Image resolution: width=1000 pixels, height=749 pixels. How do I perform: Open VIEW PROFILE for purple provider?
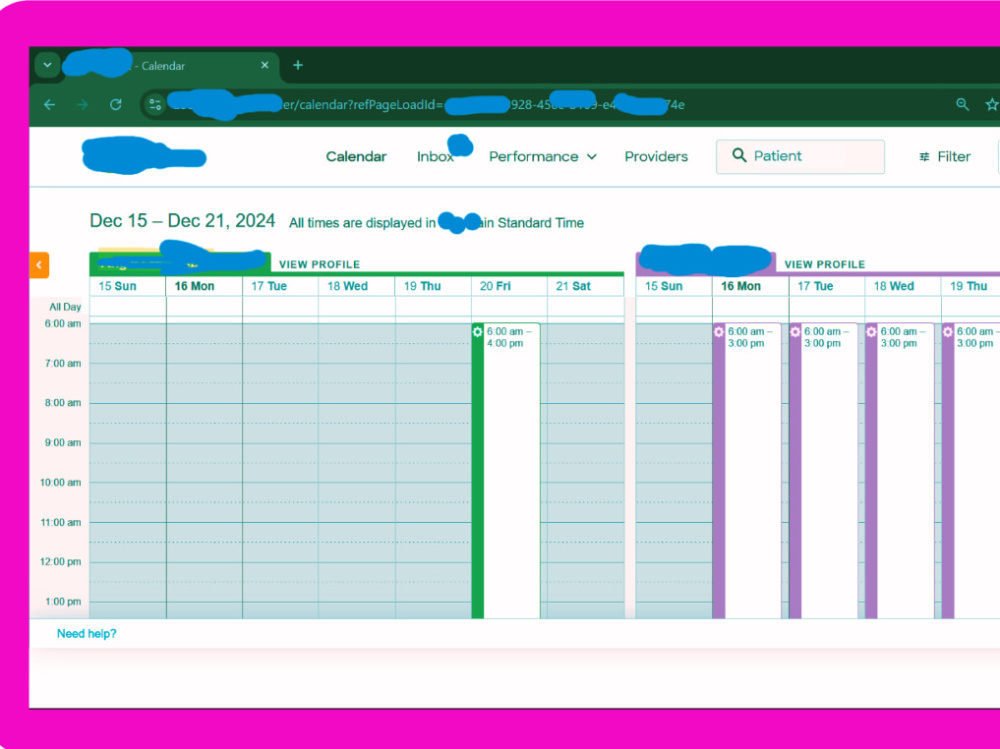click(825, 264)
